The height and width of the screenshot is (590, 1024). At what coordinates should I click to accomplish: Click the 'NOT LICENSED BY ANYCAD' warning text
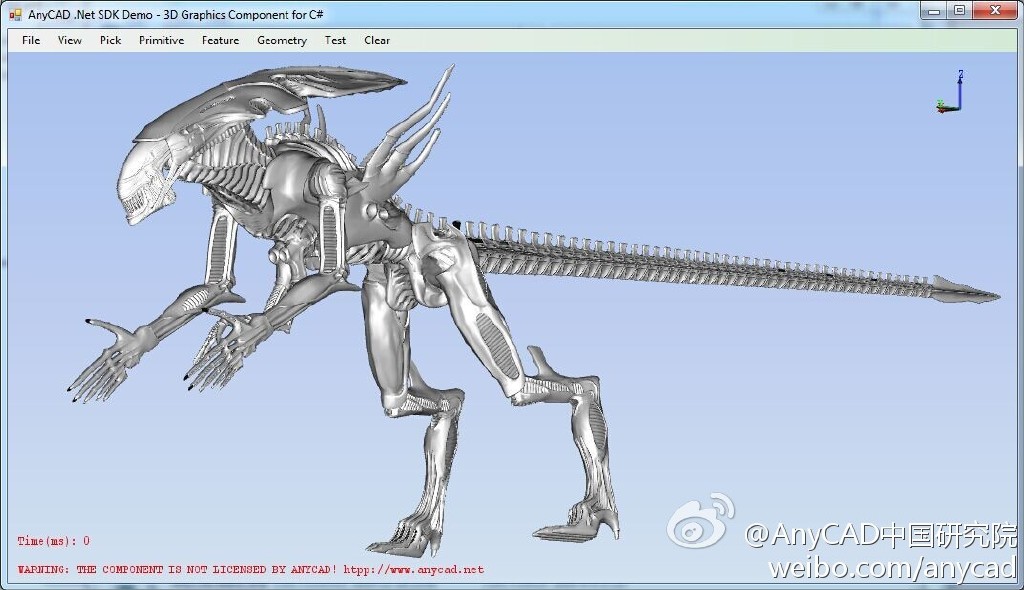(251, 570)
